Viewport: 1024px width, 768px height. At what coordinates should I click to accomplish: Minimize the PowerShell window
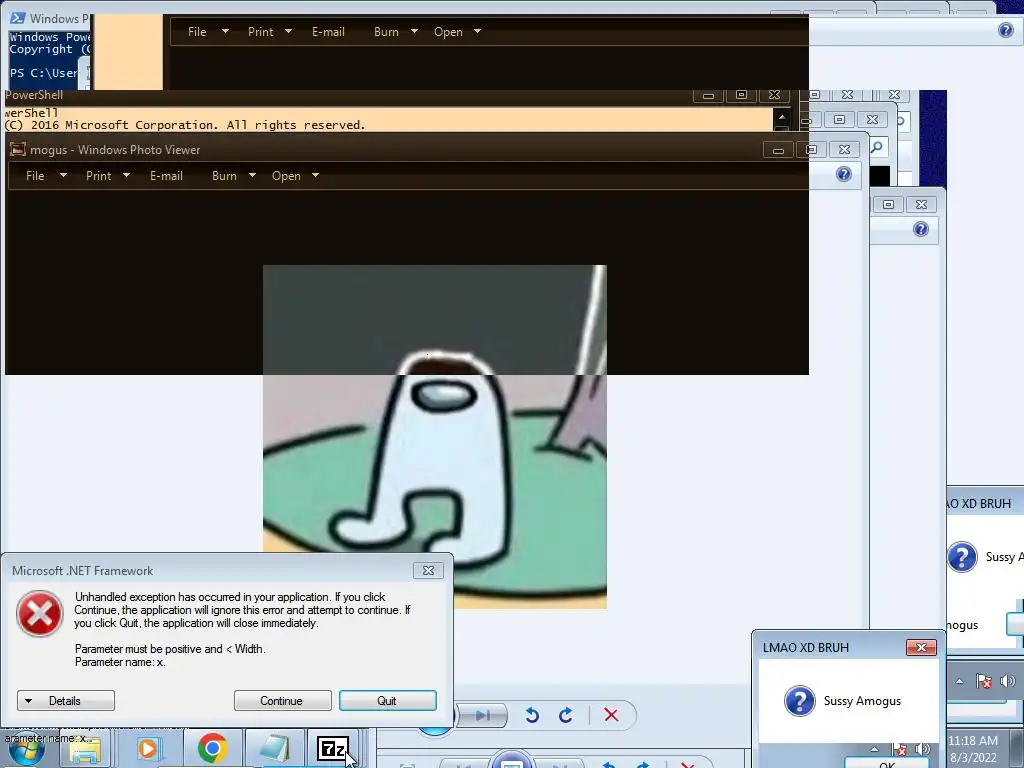coord(708,95)
